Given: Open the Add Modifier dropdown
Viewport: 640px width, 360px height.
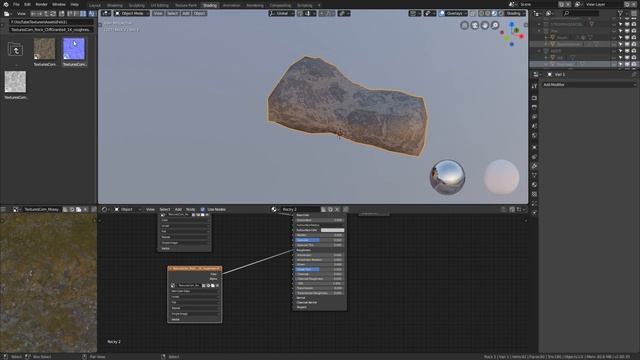Looking at the screenshot, I should [x=589, y=84].
